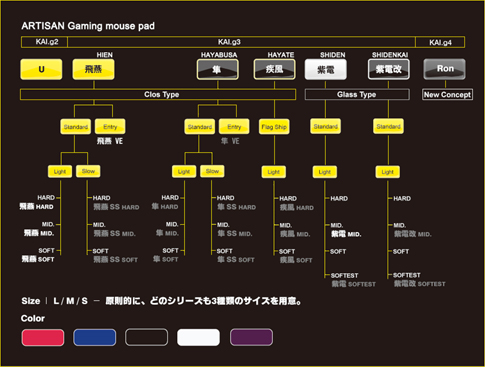Select the yellow 飛燕 series button

pyautogui.click(x=94, y=69)
